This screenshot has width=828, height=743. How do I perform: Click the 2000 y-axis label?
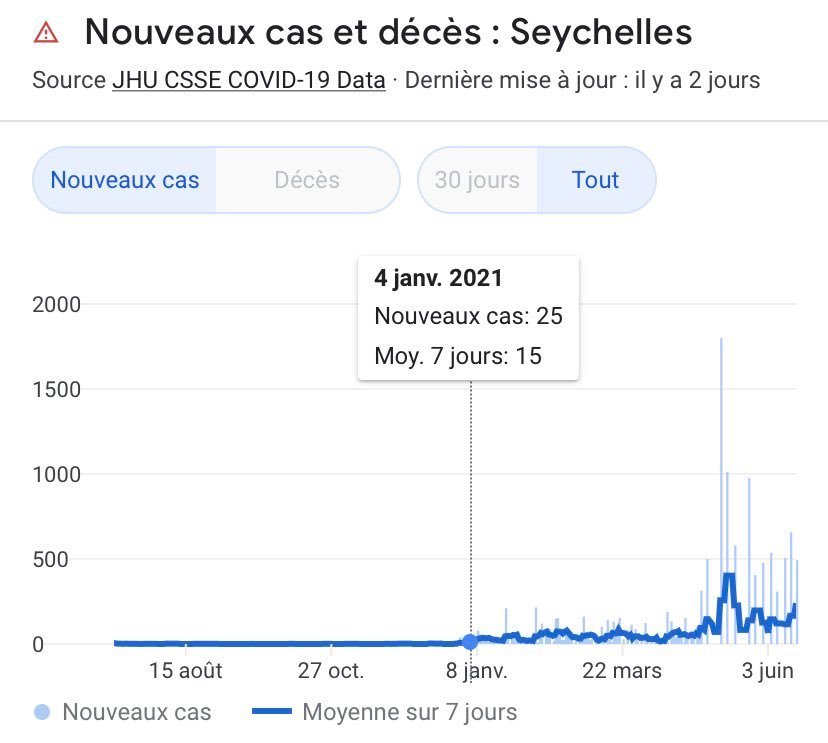(56, 304)
